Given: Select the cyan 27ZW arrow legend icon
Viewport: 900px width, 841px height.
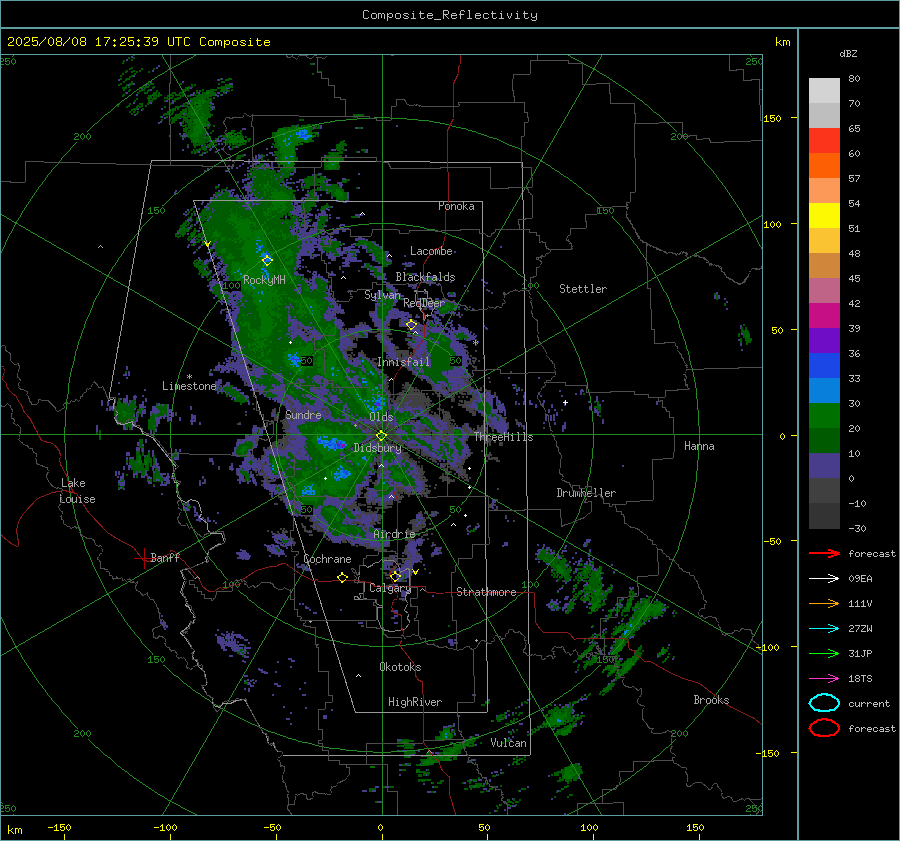Looking at the screenshot, I should (824, 629).
